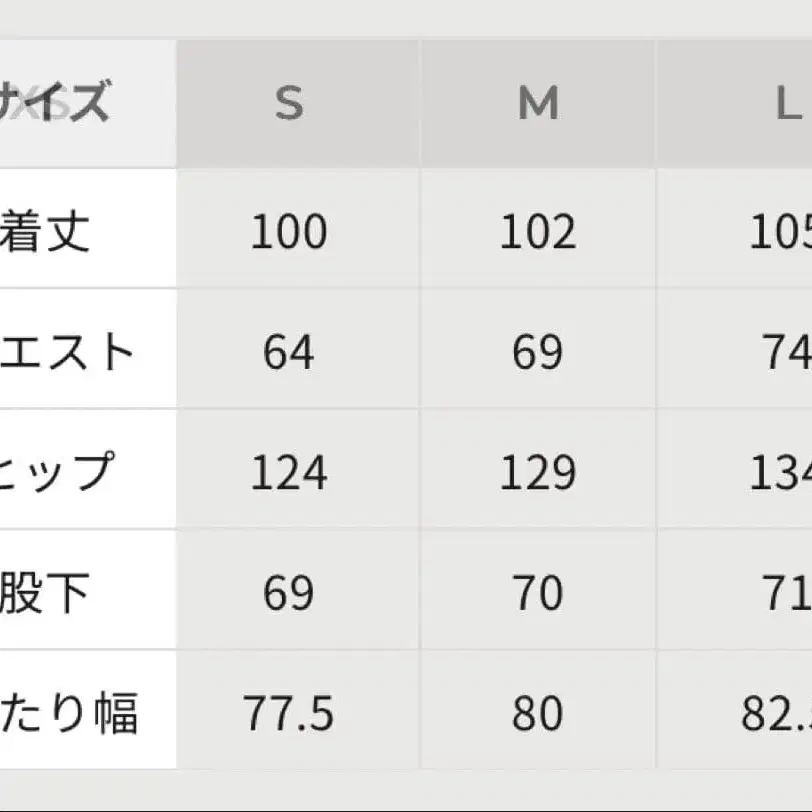Image resolution: width=812 pixels, height=812 pixels.
Task: Select inseam value 70 in M column
Action: 538,594
